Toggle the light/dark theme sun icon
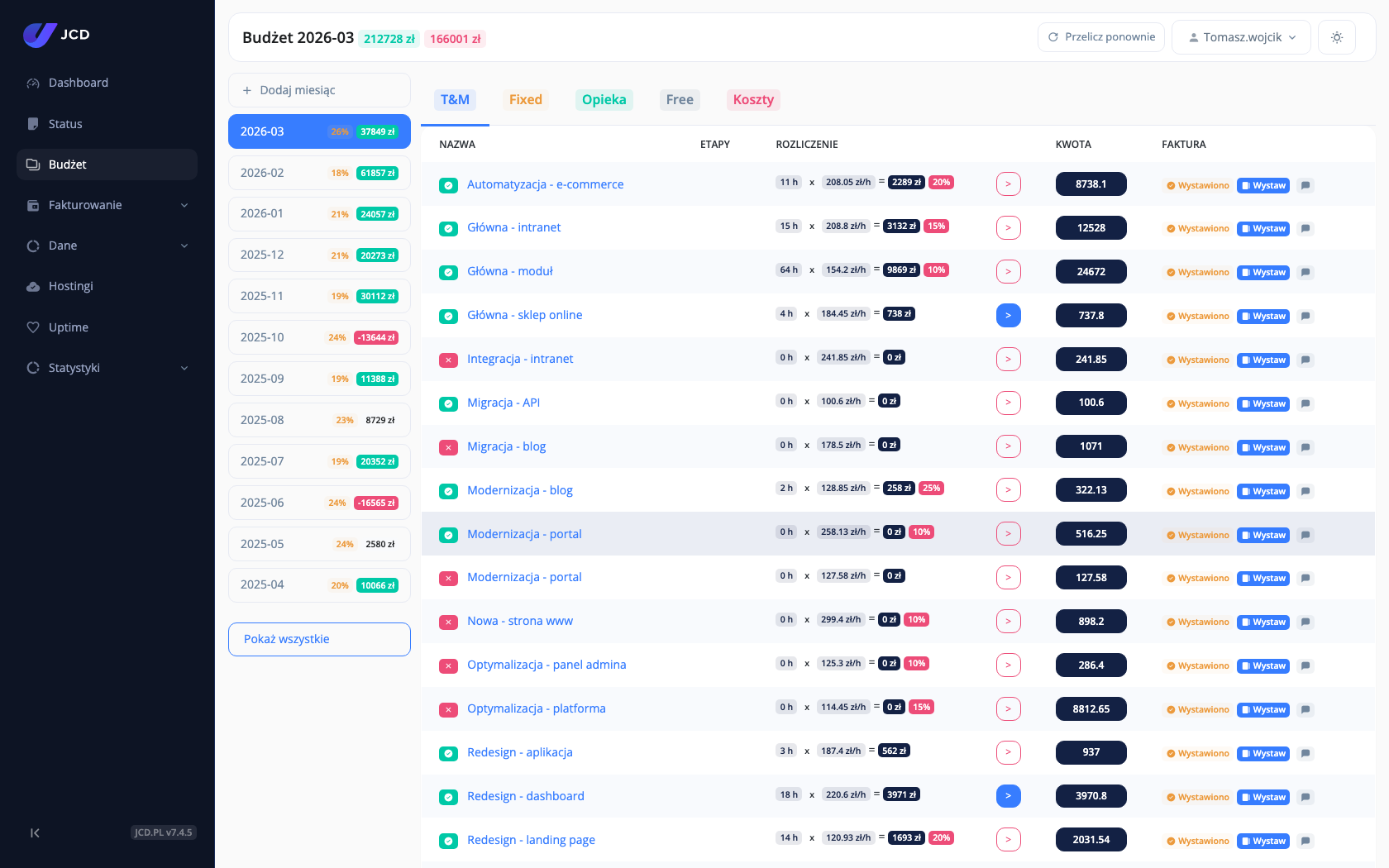Viewport: 1389px width, 868px height. [1337, 37]
